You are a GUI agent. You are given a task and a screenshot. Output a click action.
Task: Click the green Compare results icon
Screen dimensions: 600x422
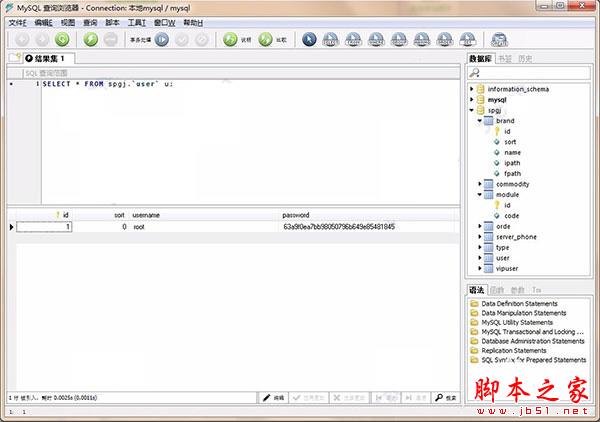tap(265, 39)
